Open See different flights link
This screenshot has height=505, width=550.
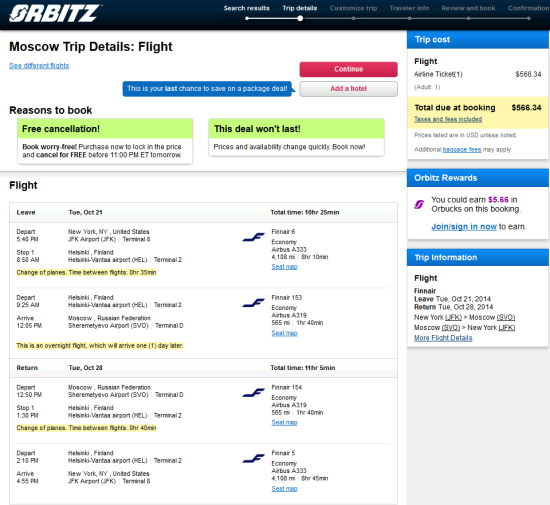pyautogui.click(x=39, y=66)
